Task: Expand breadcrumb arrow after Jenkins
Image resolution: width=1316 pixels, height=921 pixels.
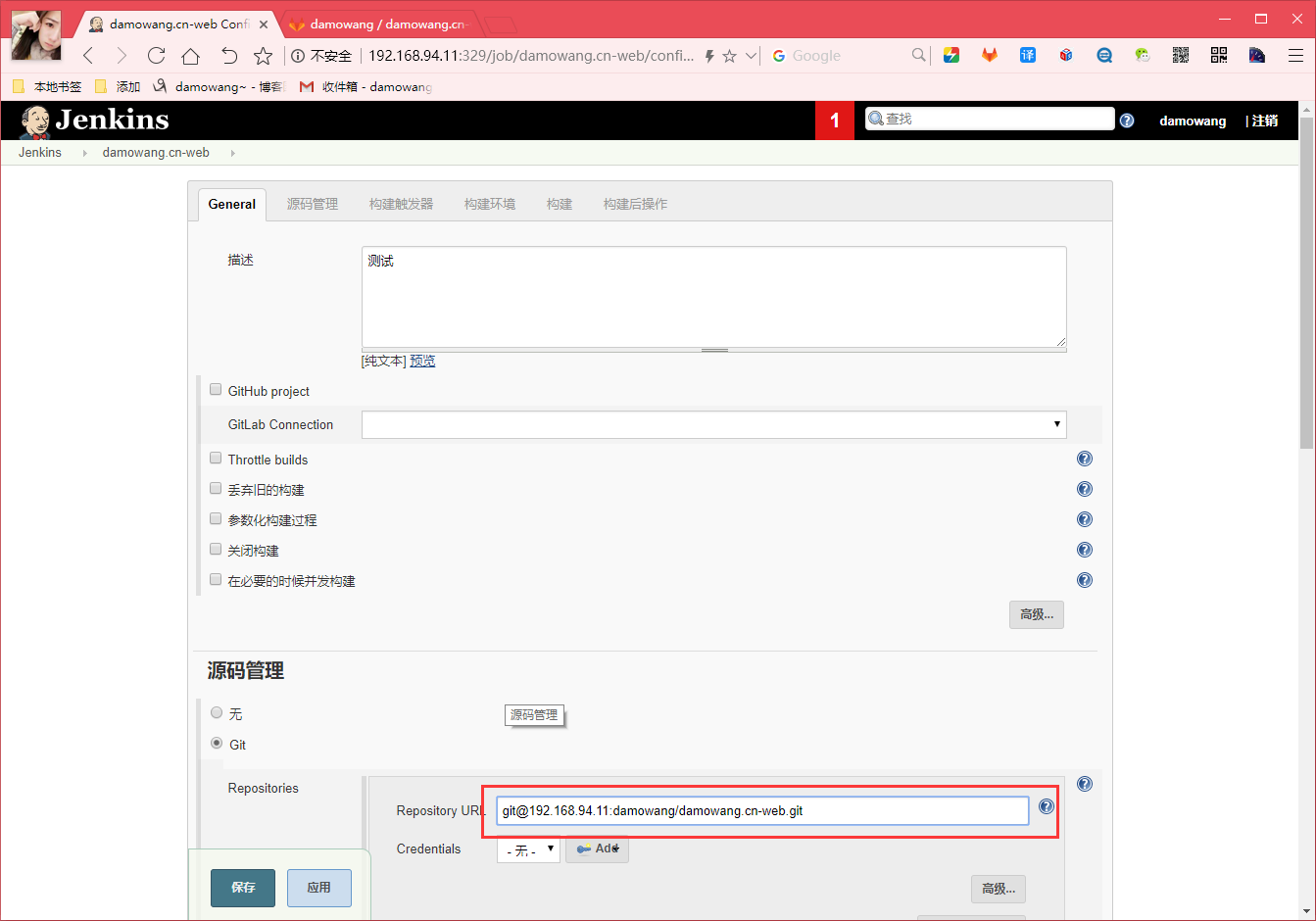Action: coord(84,153)
